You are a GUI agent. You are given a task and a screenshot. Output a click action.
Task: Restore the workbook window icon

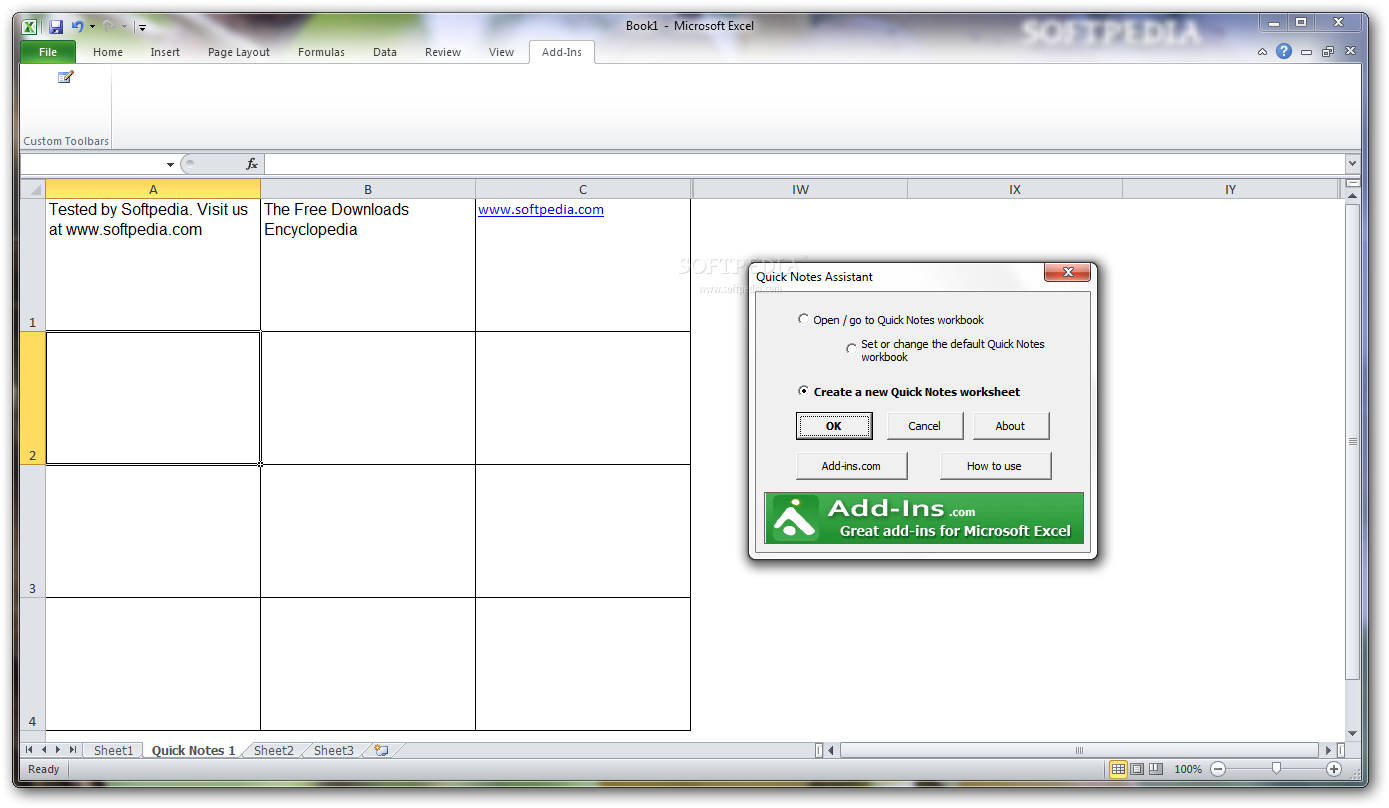coord(1327,52)
